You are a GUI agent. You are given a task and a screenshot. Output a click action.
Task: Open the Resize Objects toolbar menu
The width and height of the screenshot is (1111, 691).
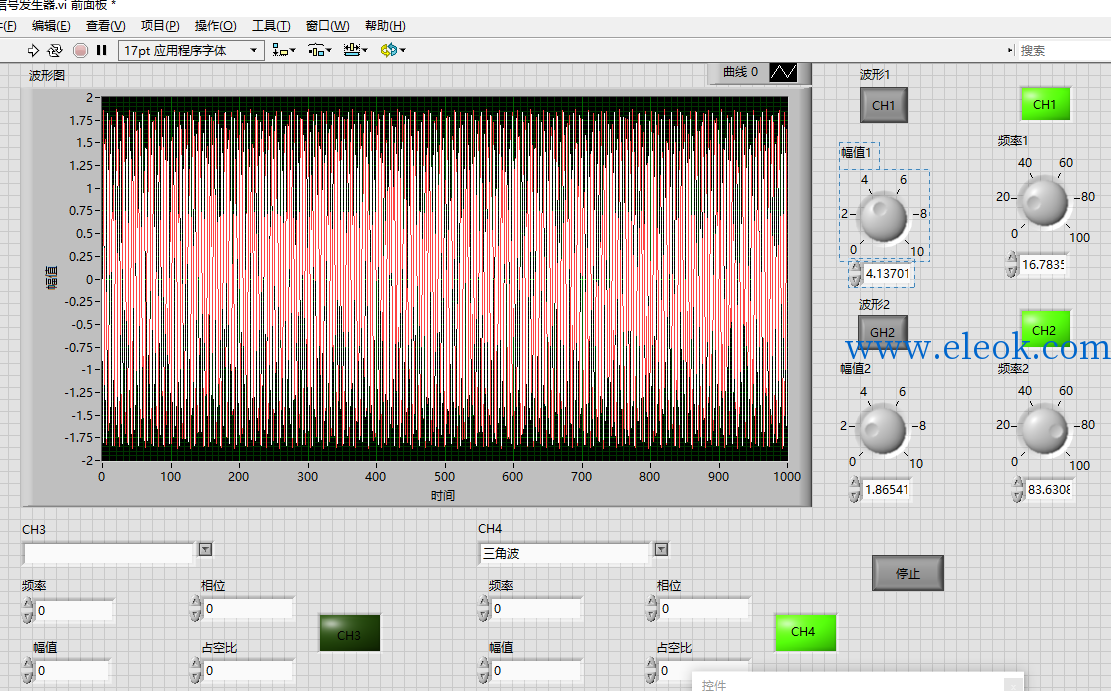[356, 50]
